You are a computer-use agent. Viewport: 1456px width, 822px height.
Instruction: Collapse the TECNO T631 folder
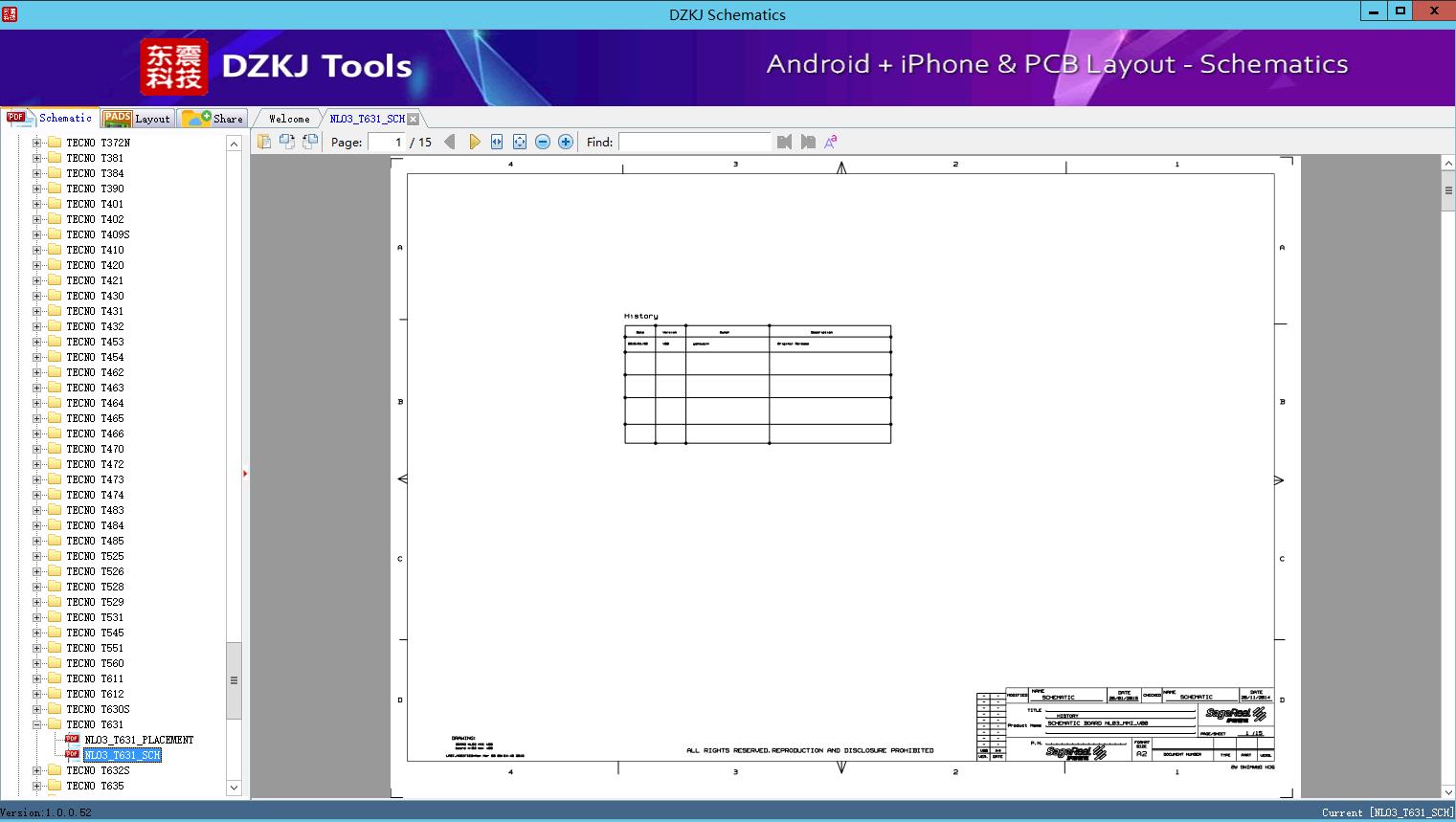pyautogui.click(x=36, y=724)
